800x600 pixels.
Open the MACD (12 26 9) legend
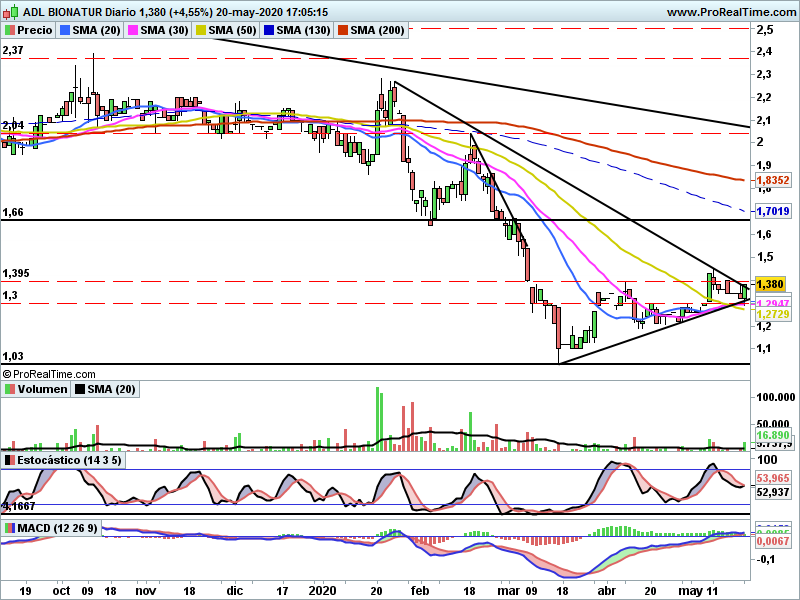(51, 528)
